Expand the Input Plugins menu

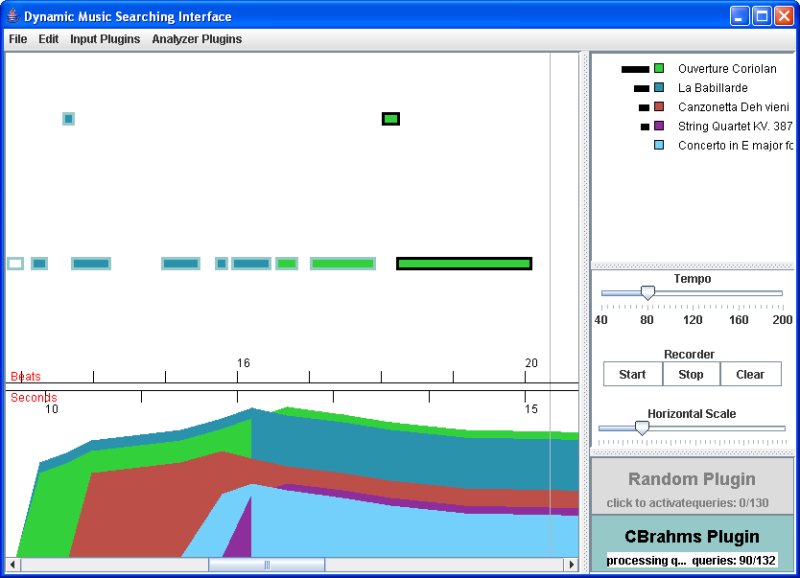(105, 39)
